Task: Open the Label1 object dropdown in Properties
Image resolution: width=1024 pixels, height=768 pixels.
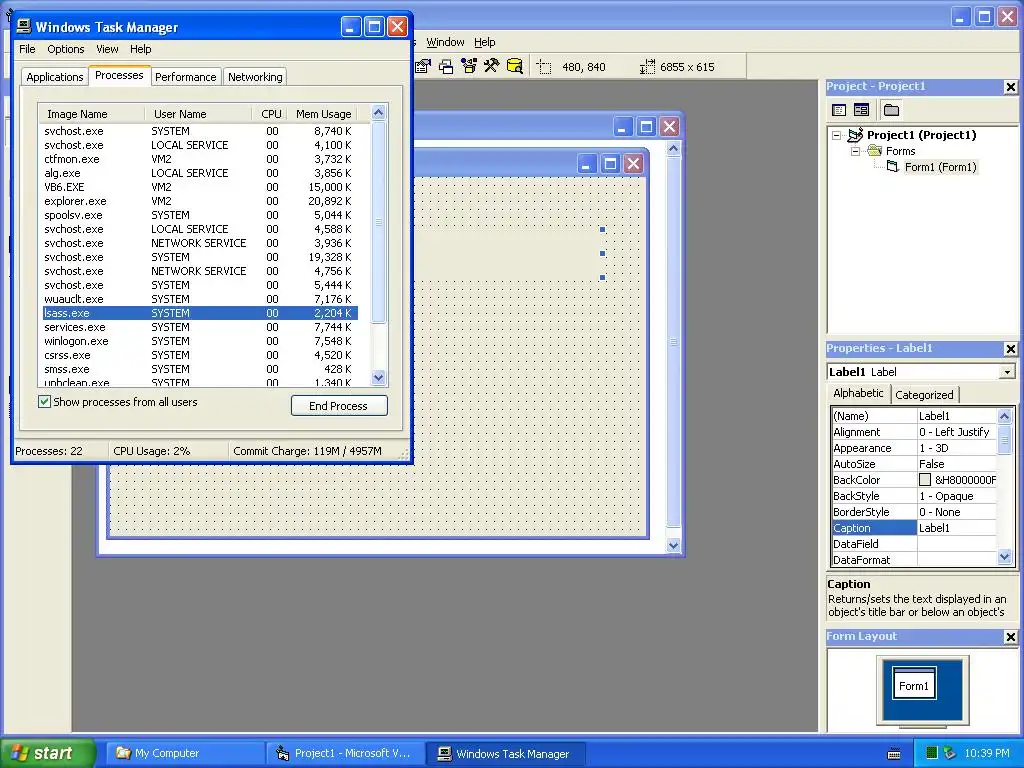Action: 1007,372
